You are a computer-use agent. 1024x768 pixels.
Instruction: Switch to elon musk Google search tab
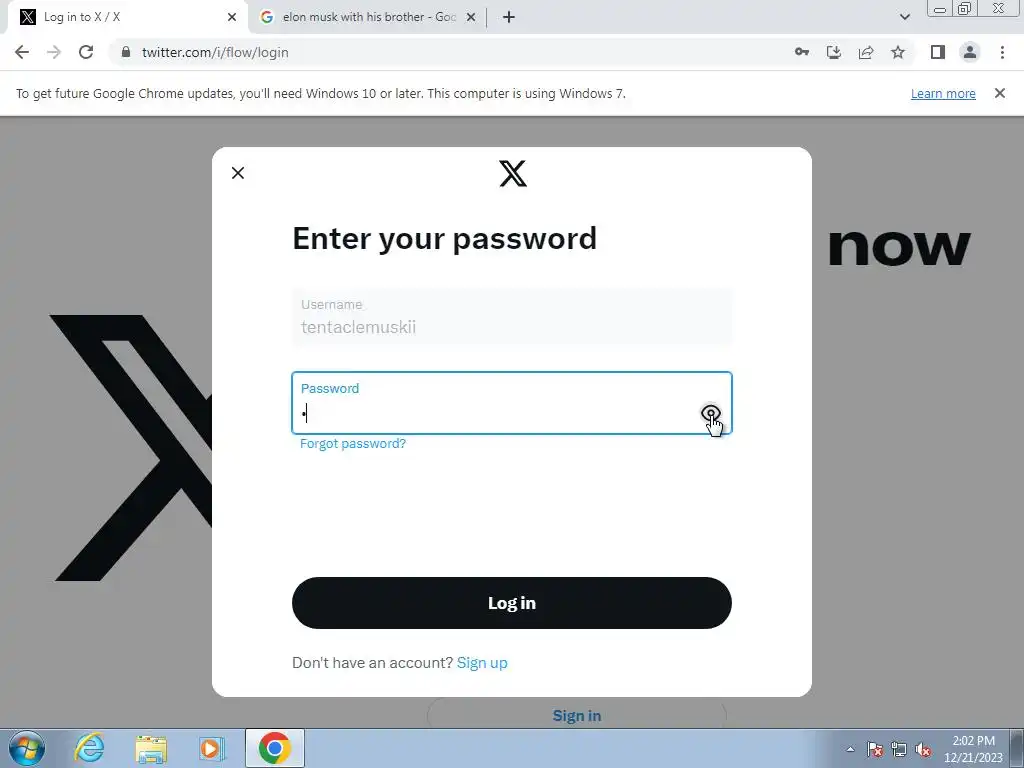pyautogui.click(x=368, y=17)
